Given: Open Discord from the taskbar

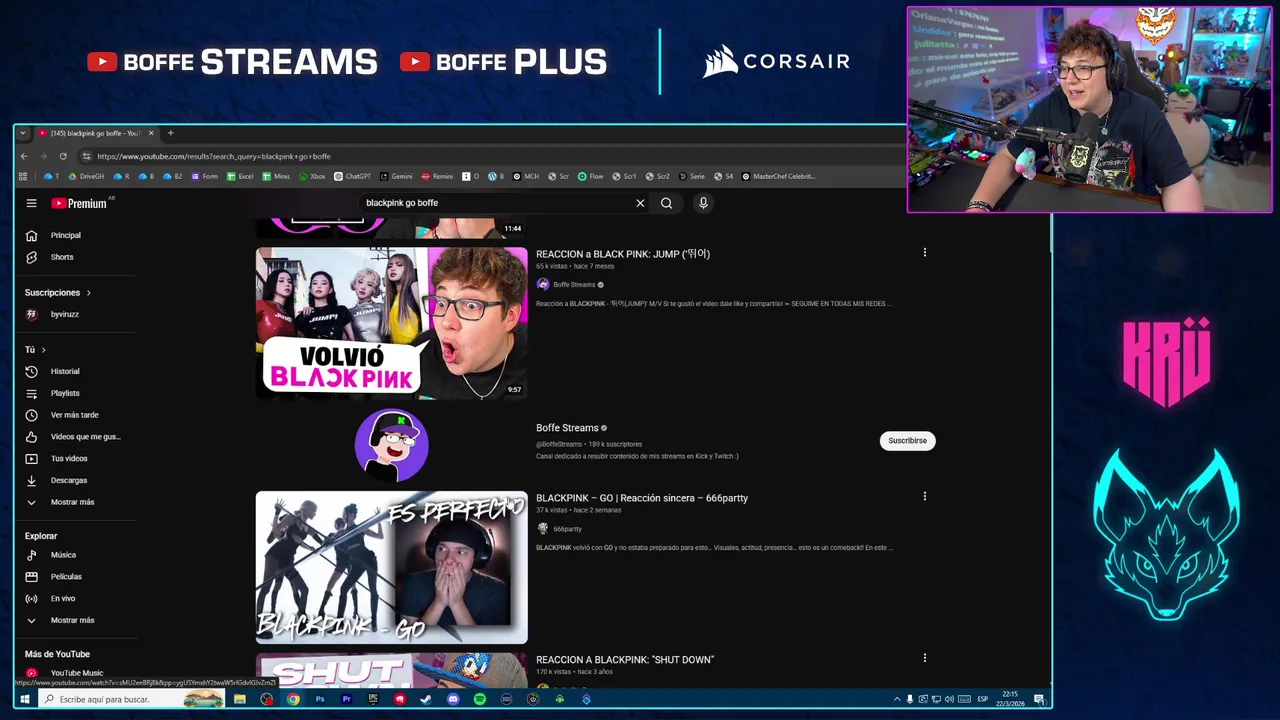Looking at the screenshot, I should click(x=453, y=699).
